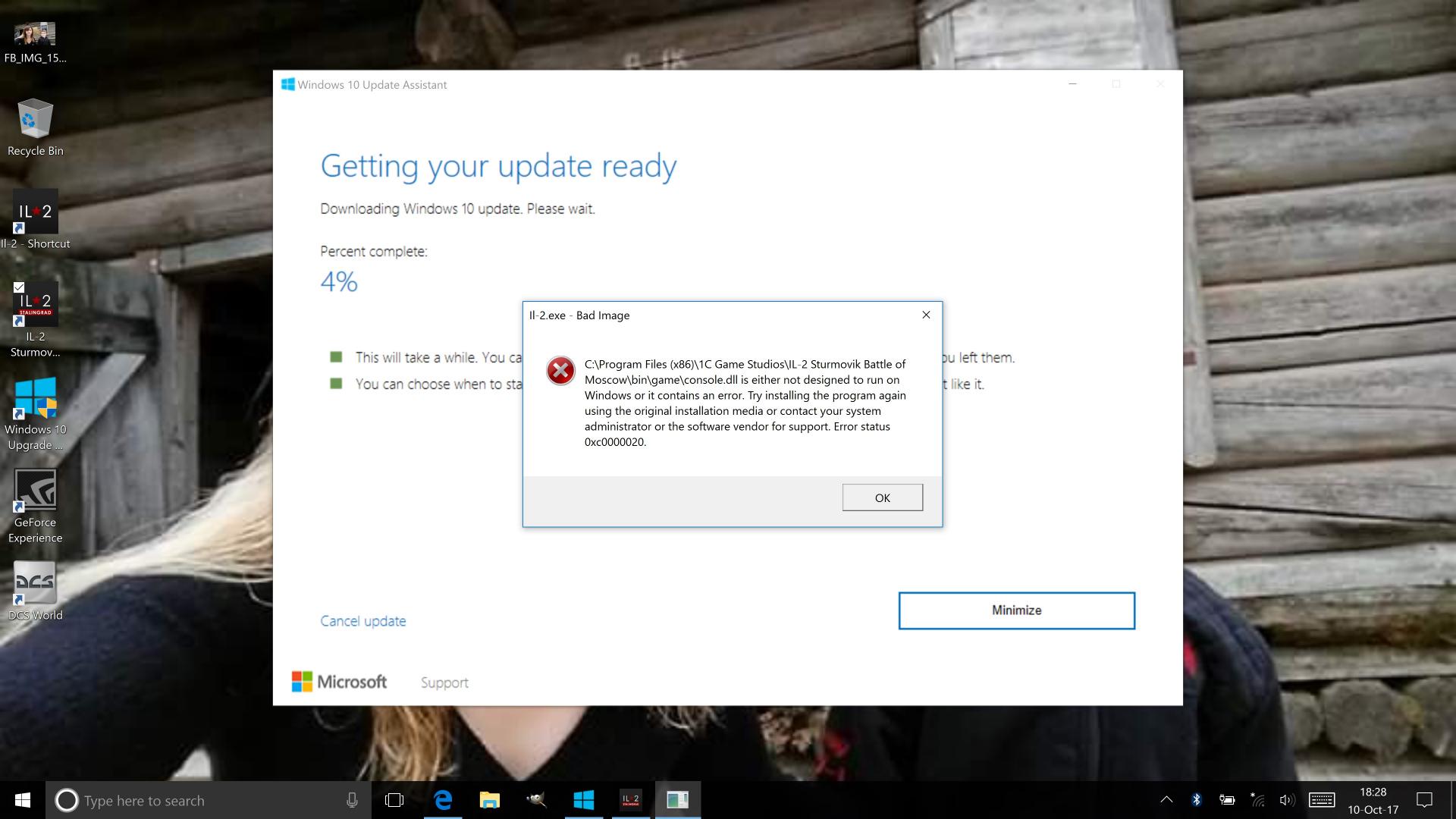Minimize the update with the Minimize button

click(1016, 610)
